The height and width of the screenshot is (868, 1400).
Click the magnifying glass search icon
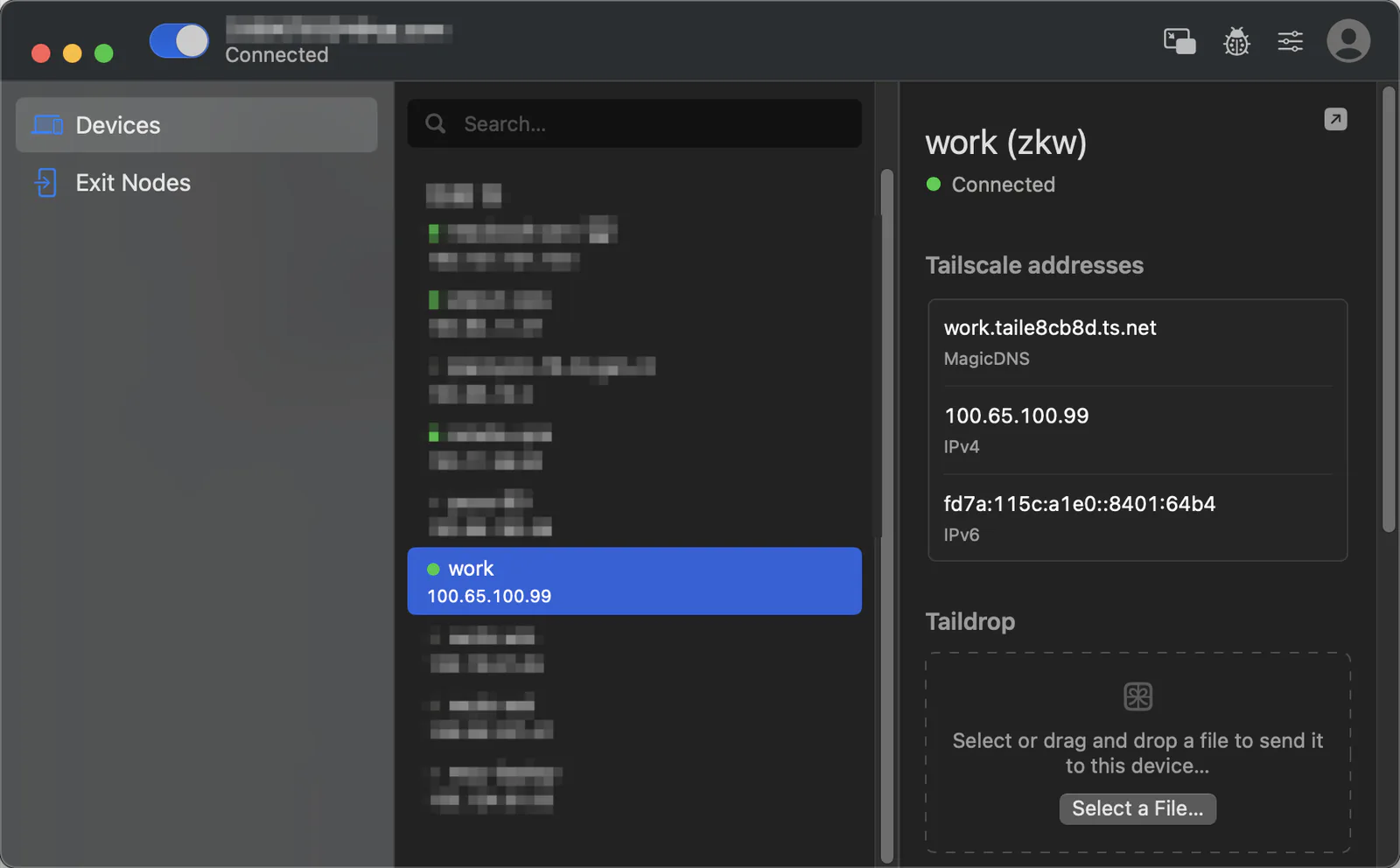click(x=436, y=123)
